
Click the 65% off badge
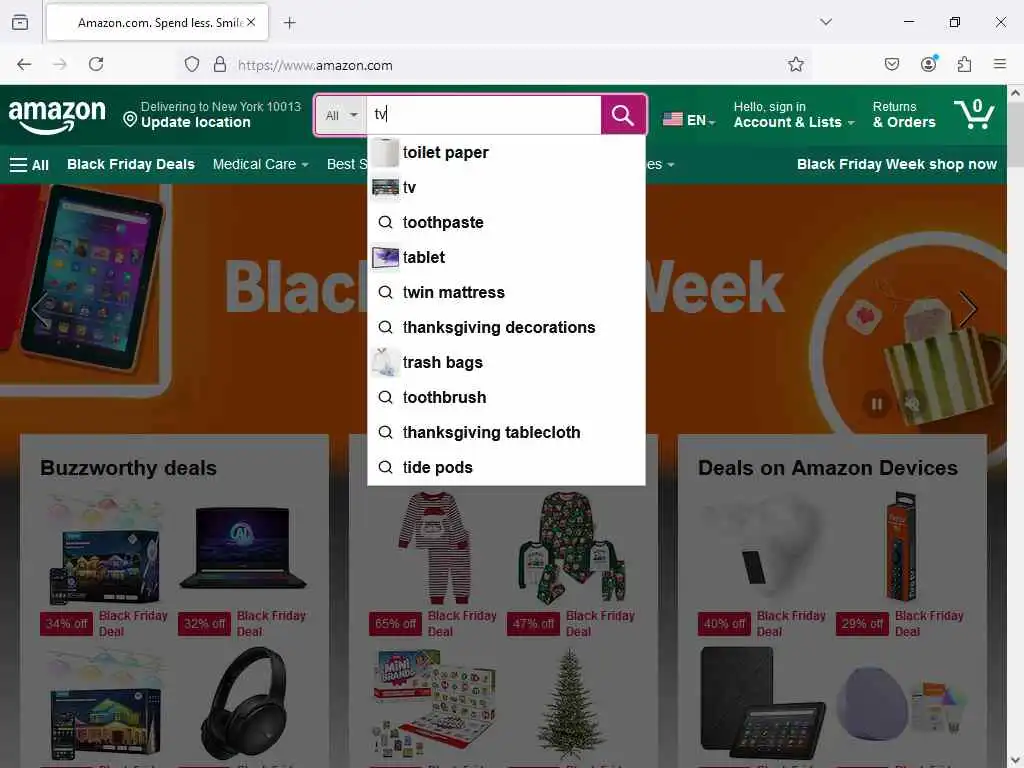coord(396,624)
